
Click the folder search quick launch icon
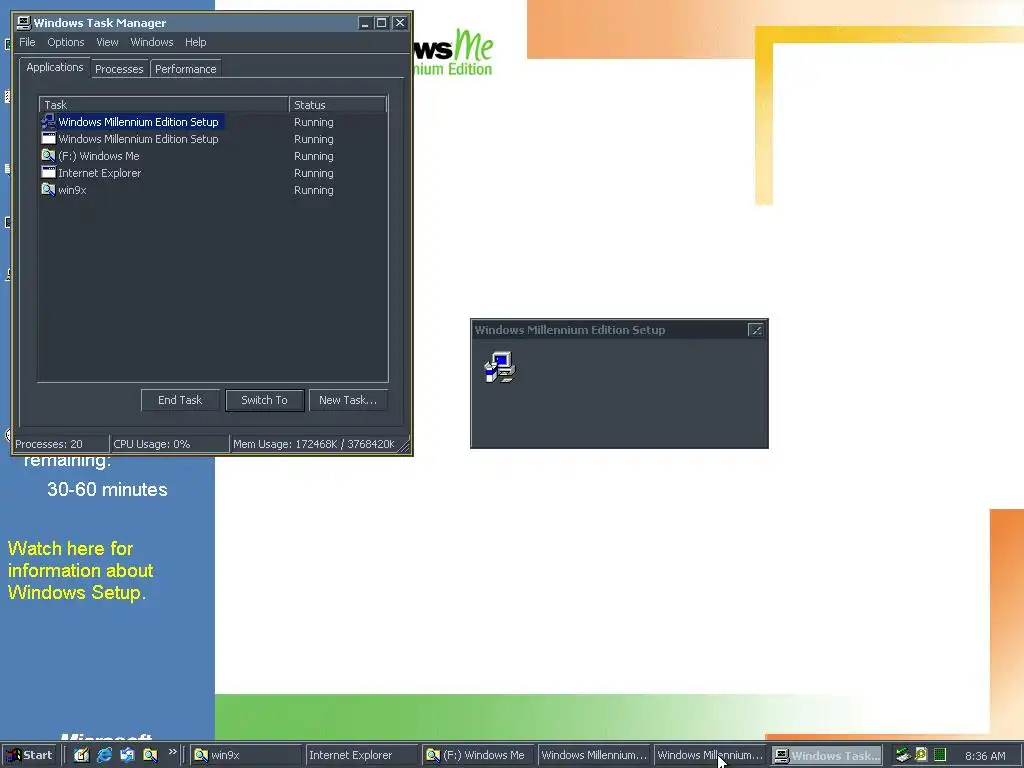tap(150, 755)
